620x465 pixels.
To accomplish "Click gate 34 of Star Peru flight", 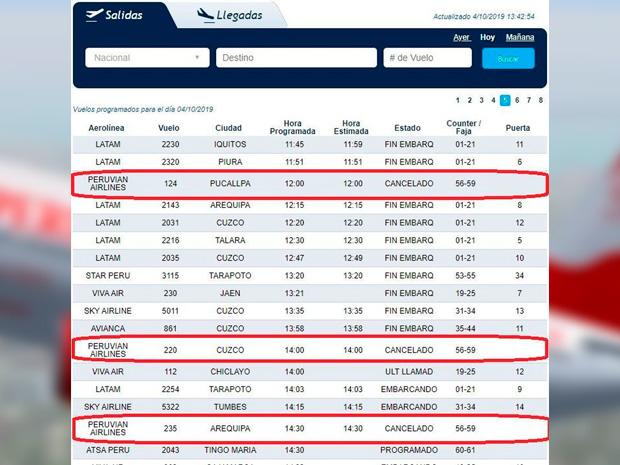I will pyautogui.click(x=520, y=276).
